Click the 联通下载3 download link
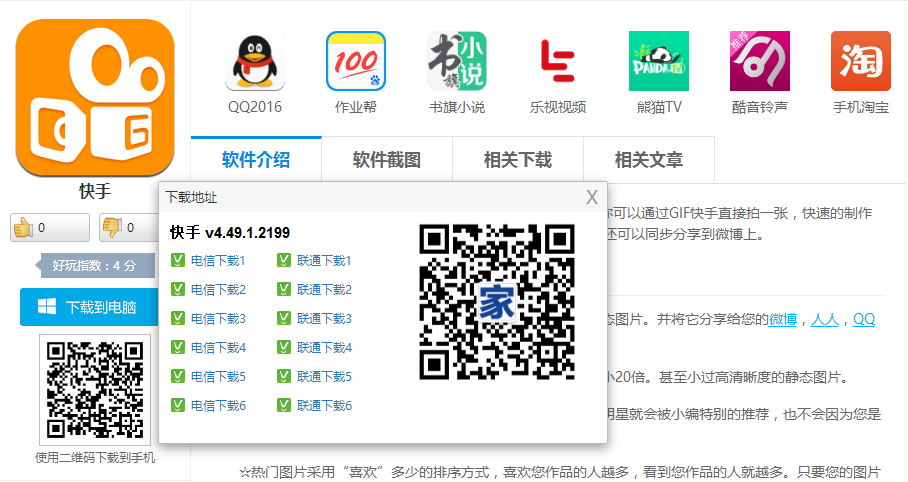This screenshot has height=482, width=908. point(324,319)
